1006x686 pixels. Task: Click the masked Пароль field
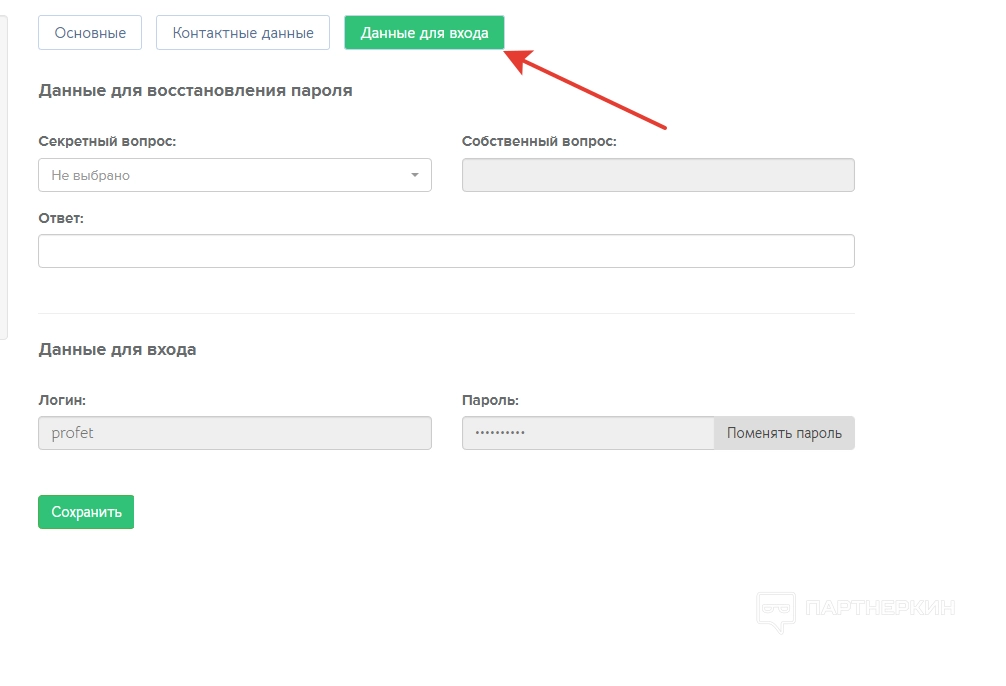588,433
